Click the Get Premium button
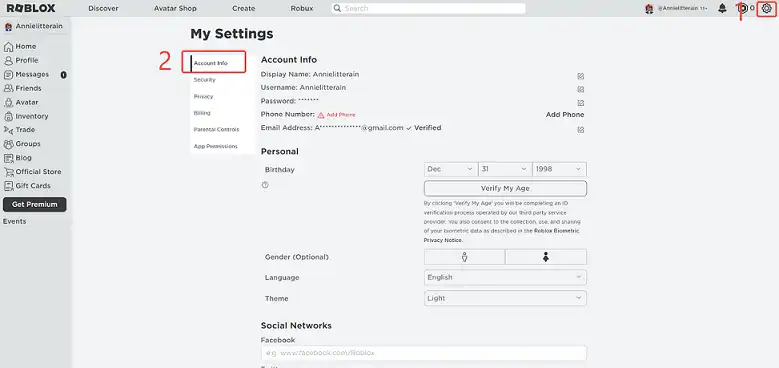The height and width of the screenshot is (368, 779). pyautogui.click(x=35, y=205)
